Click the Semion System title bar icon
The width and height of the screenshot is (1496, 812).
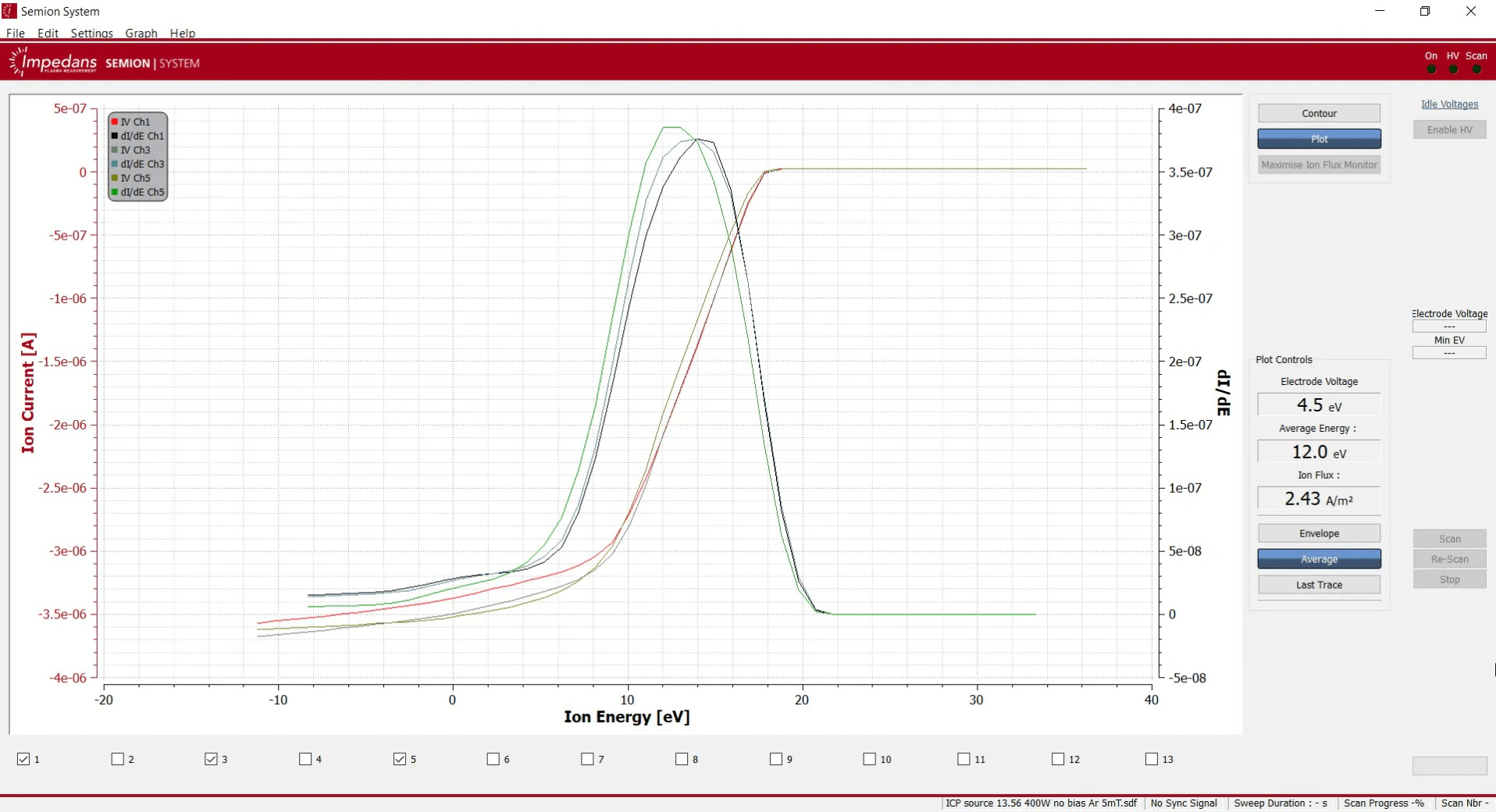[x=9, y=11]
